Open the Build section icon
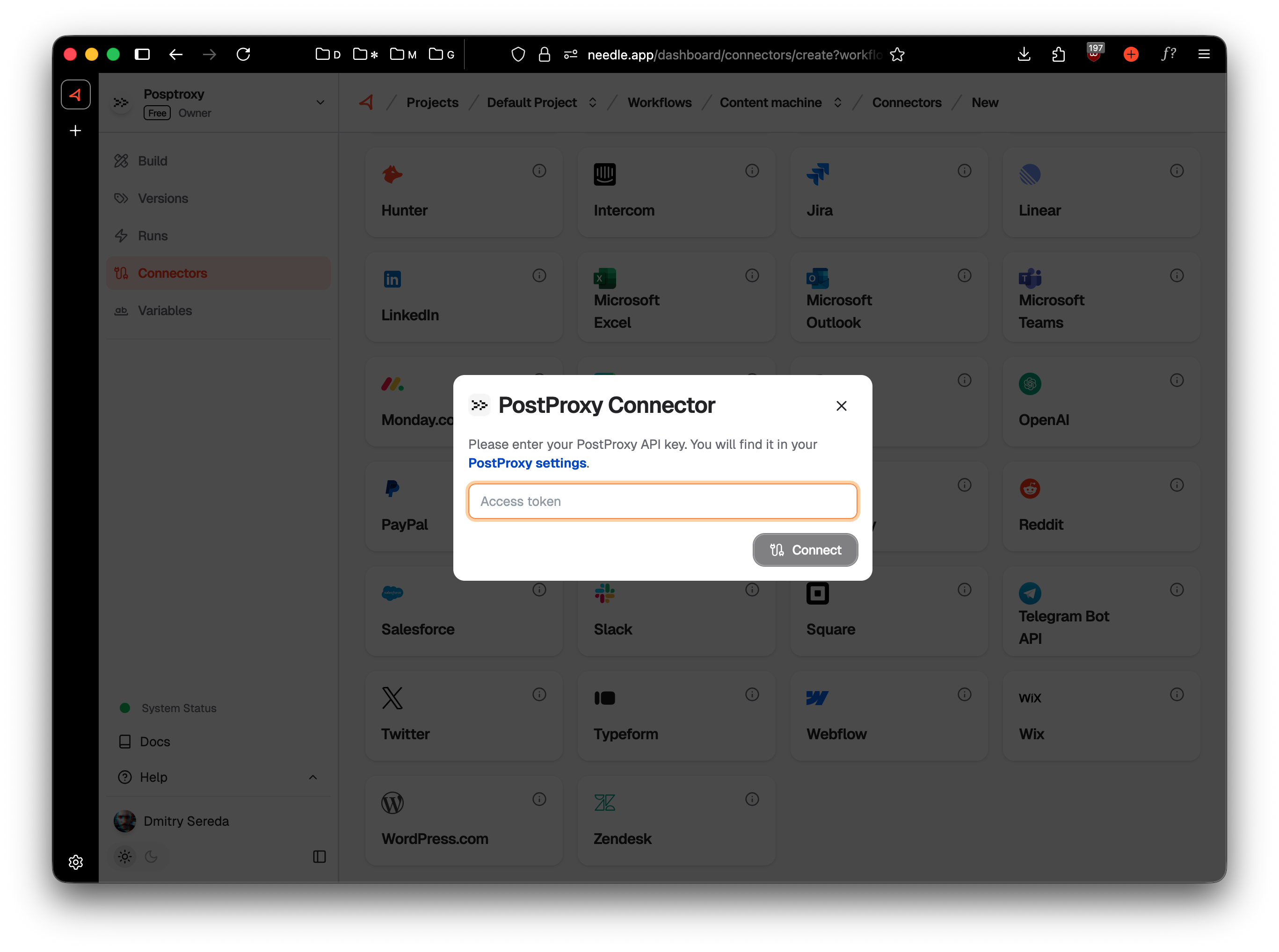Image resolution: width=1279 pixels, height=952 pixels. click(122, 160)
